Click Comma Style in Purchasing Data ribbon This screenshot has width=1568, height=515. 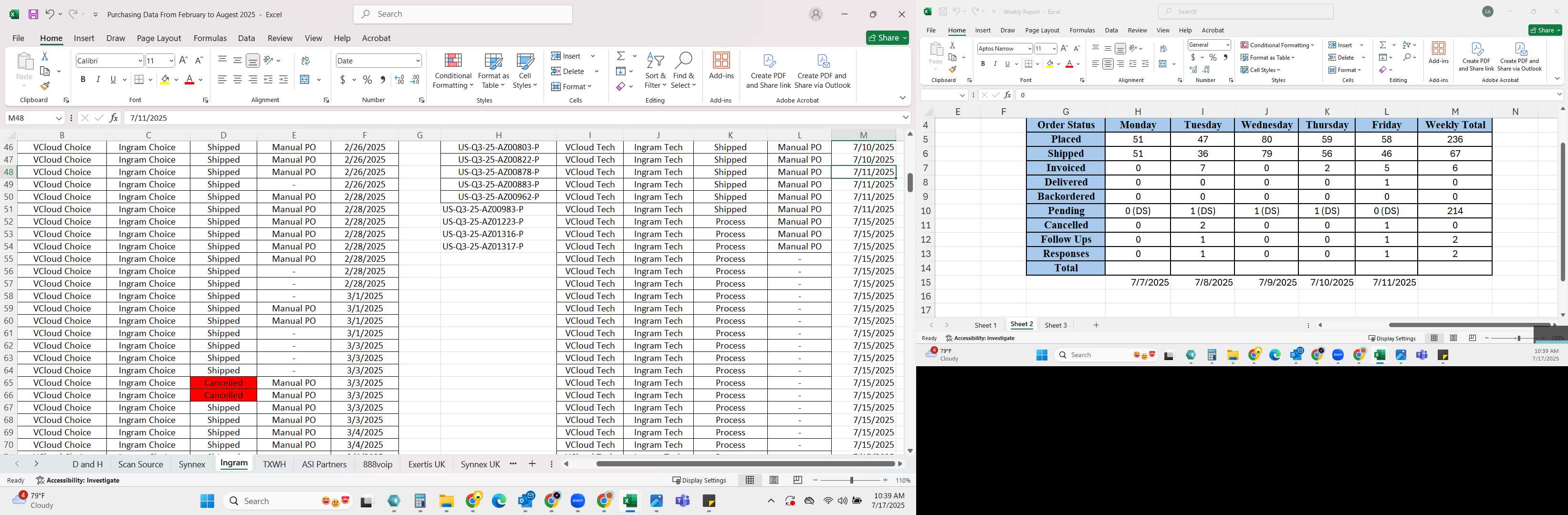coord(382,80)
